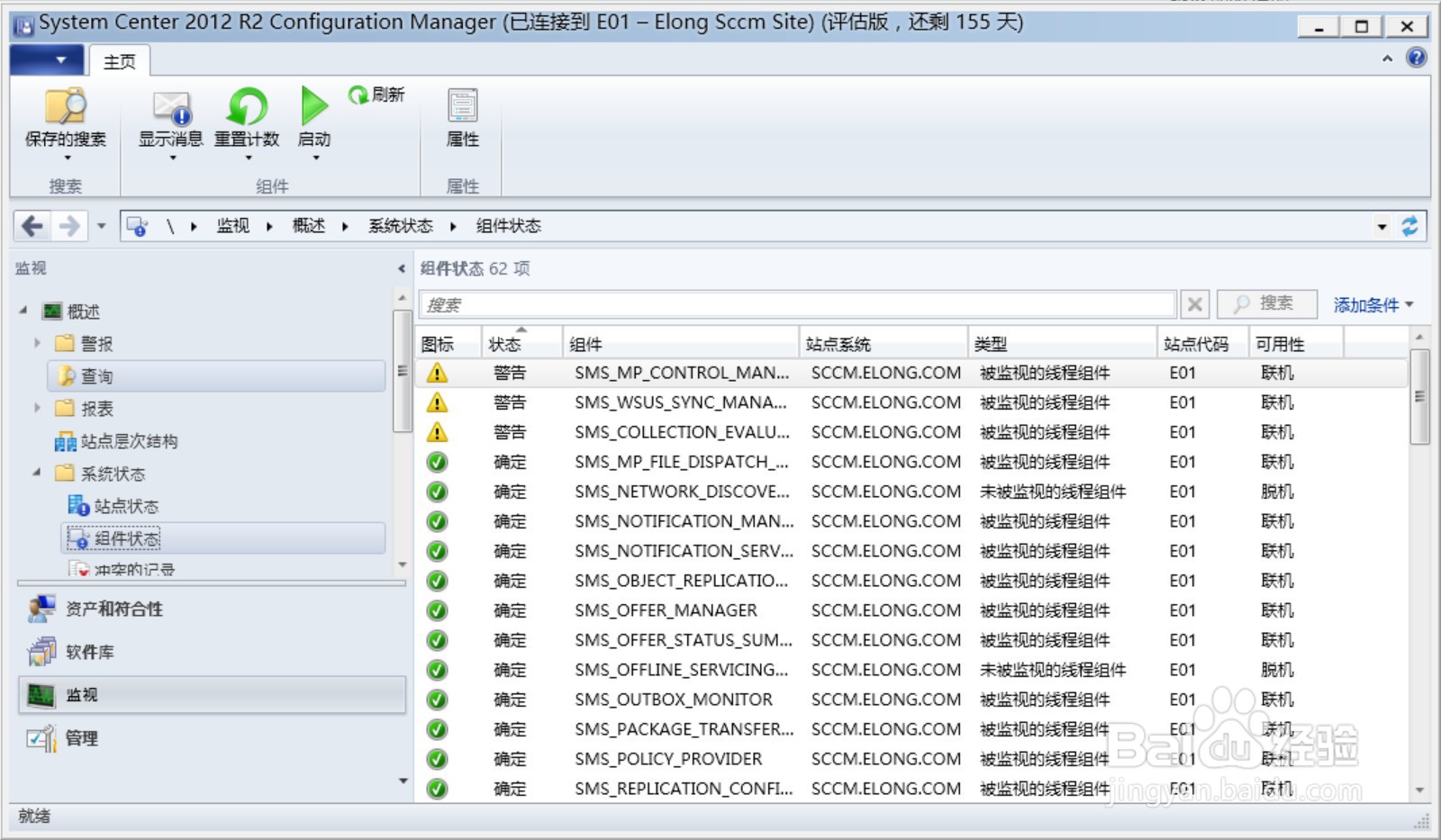This screenshot has height=840, width=1441.
Task: Click the navigation tree scrollbar thumb
Action: click(x=402, y=371)
